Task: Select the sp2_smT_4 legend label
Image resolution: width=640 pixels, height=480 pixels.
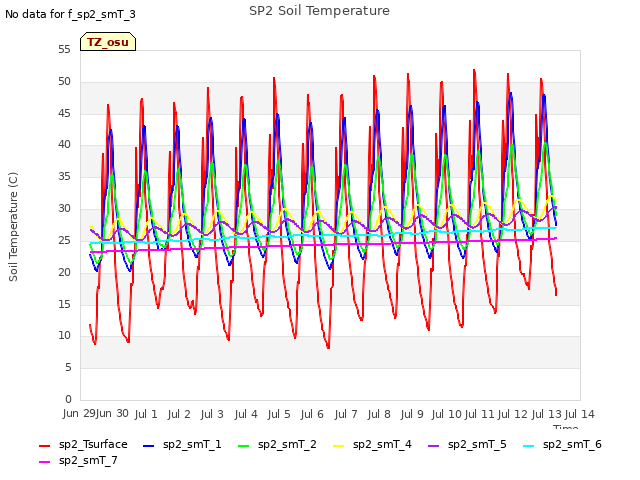Action: (x=382, y=444)
